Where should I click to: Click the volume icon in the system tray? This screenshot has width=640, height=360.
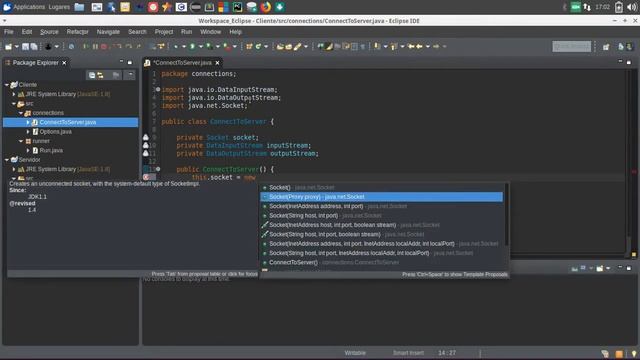pos(632,7)
